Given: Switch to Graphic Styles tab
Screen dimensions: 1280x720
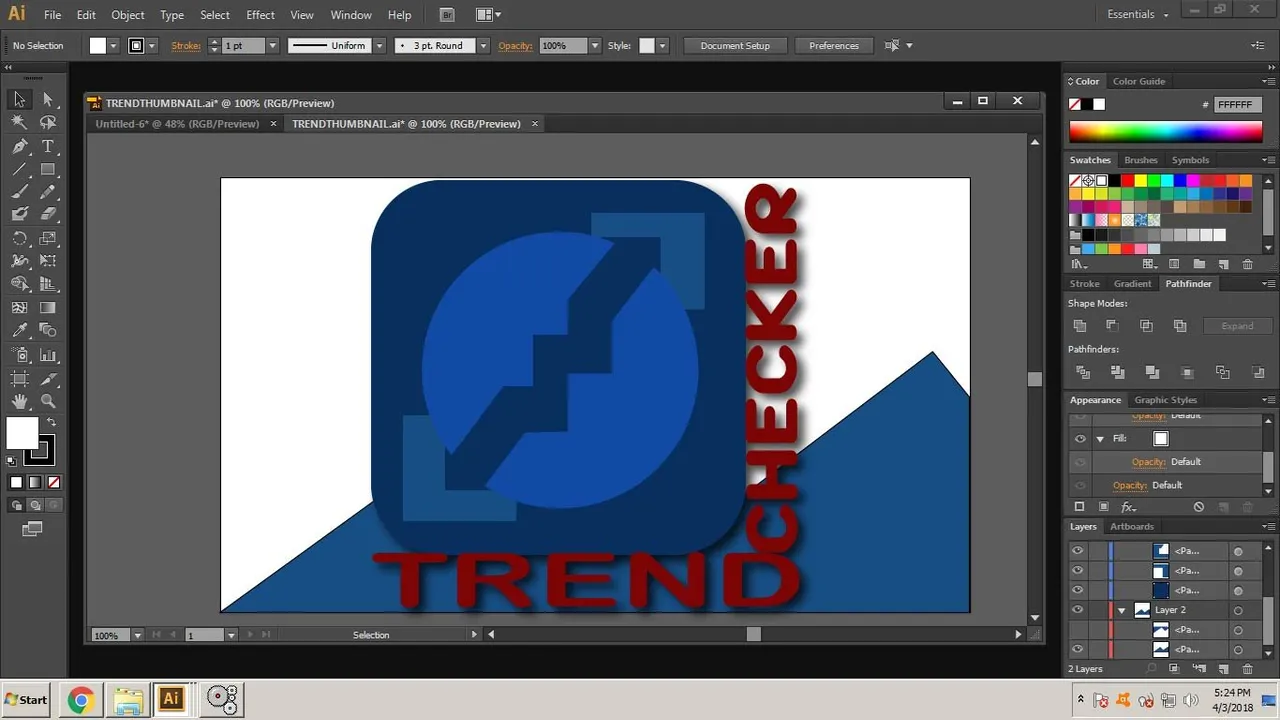Looking at the screenshot, I should click(1165, 400).
